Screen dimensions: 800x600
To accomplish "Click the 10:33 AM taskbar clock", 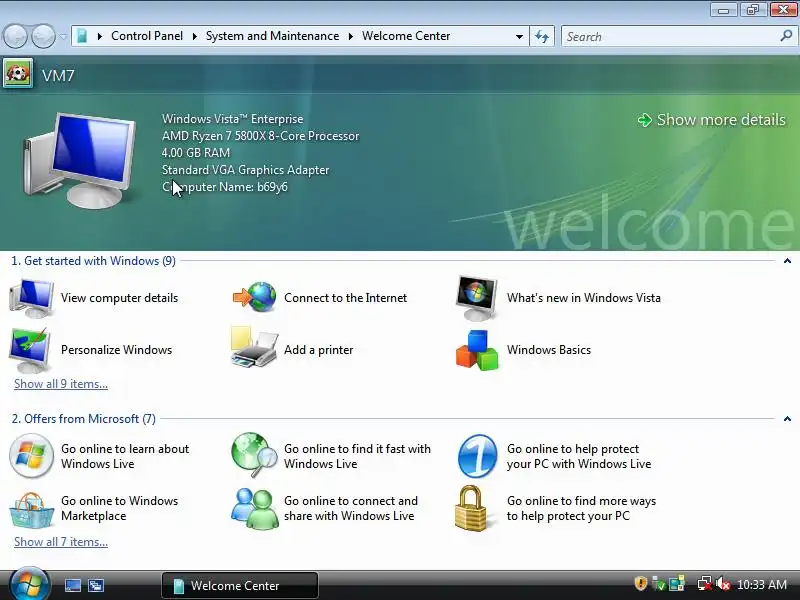I will click(x=762, y=584).
